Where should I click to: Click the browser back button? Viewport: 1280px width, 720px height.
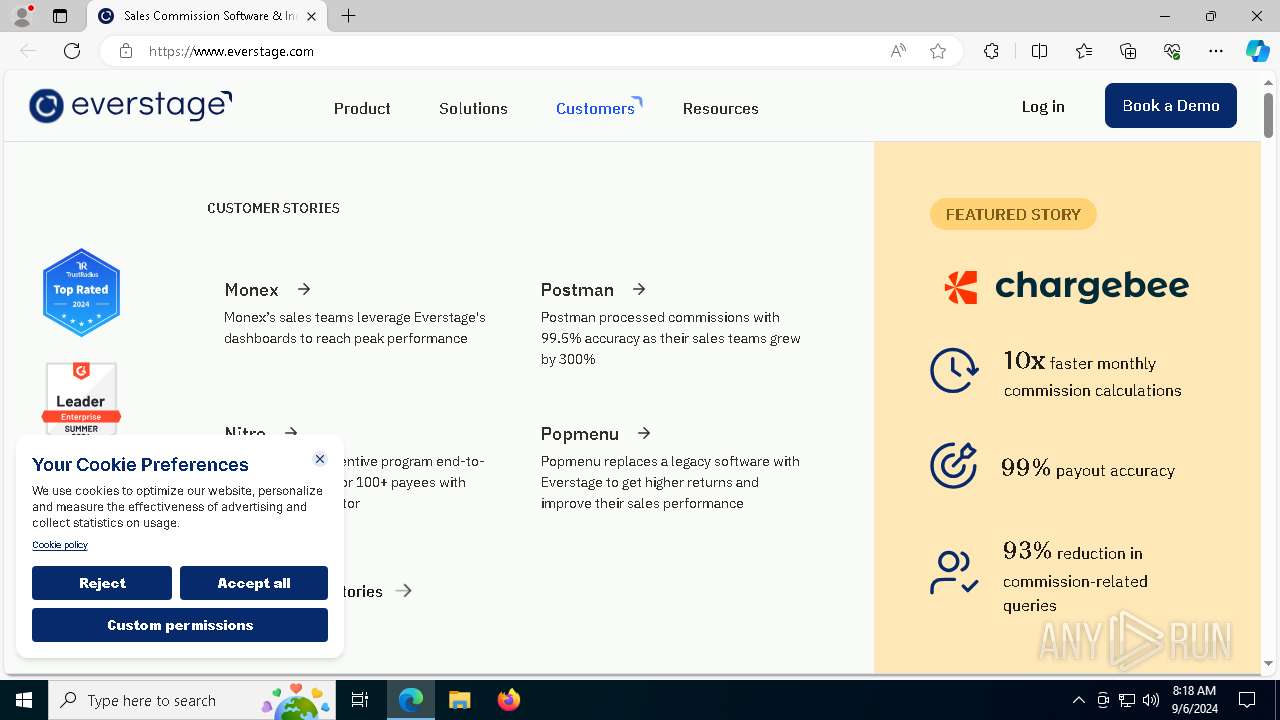[28, 51]
